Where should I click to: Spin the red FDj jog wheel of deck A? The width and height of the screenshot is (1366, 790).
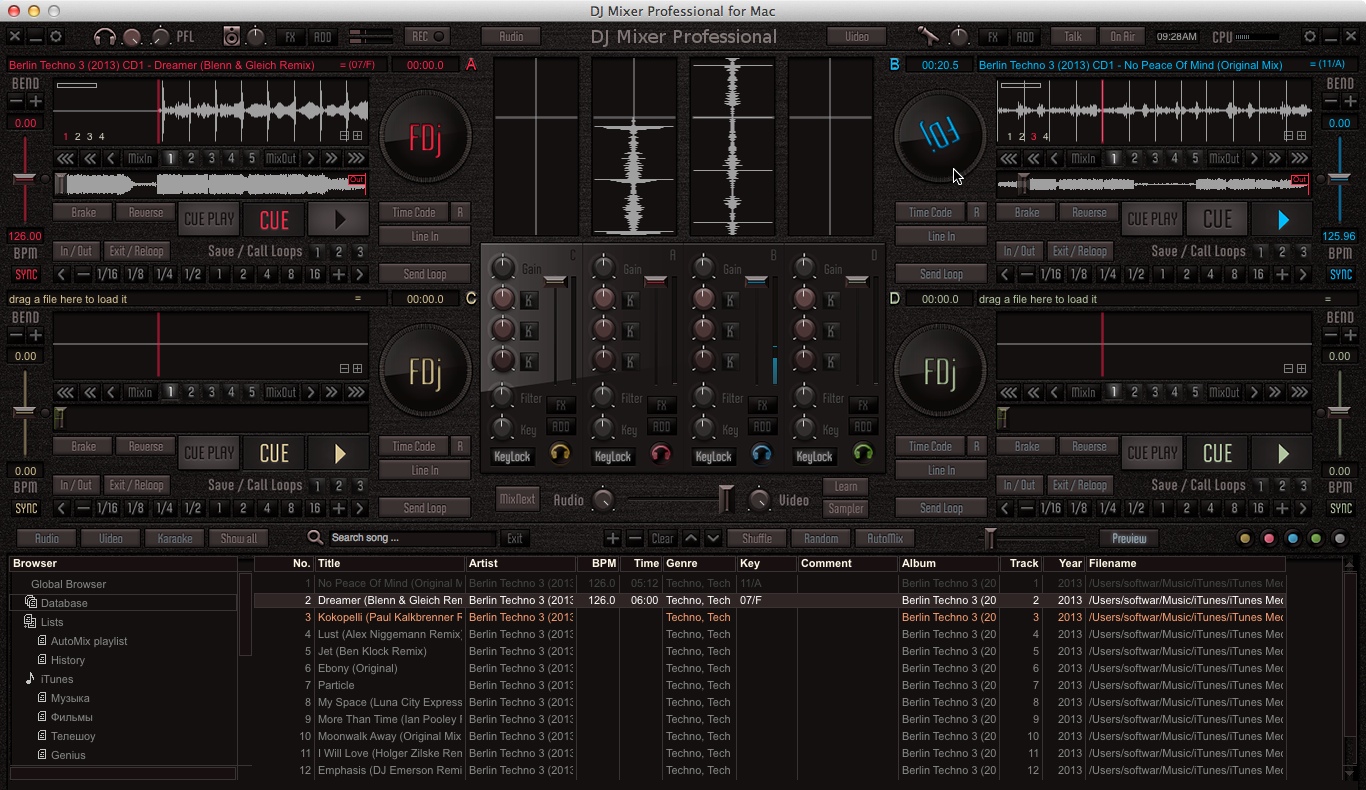pos(426,137)
